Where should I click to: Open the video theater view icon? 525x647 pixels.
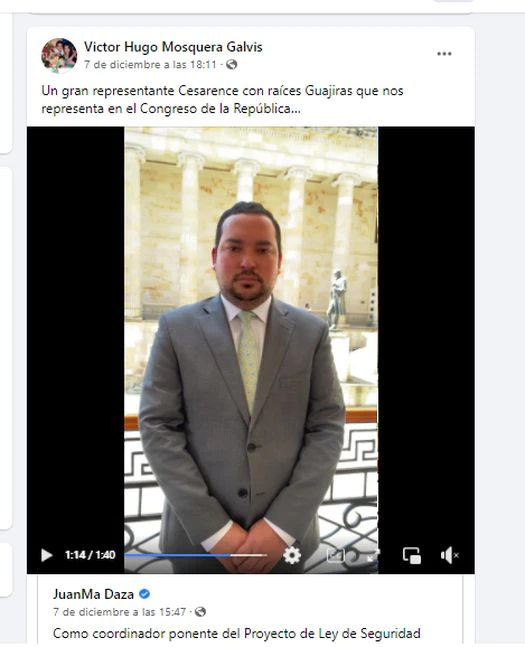(x=336, y=555)
